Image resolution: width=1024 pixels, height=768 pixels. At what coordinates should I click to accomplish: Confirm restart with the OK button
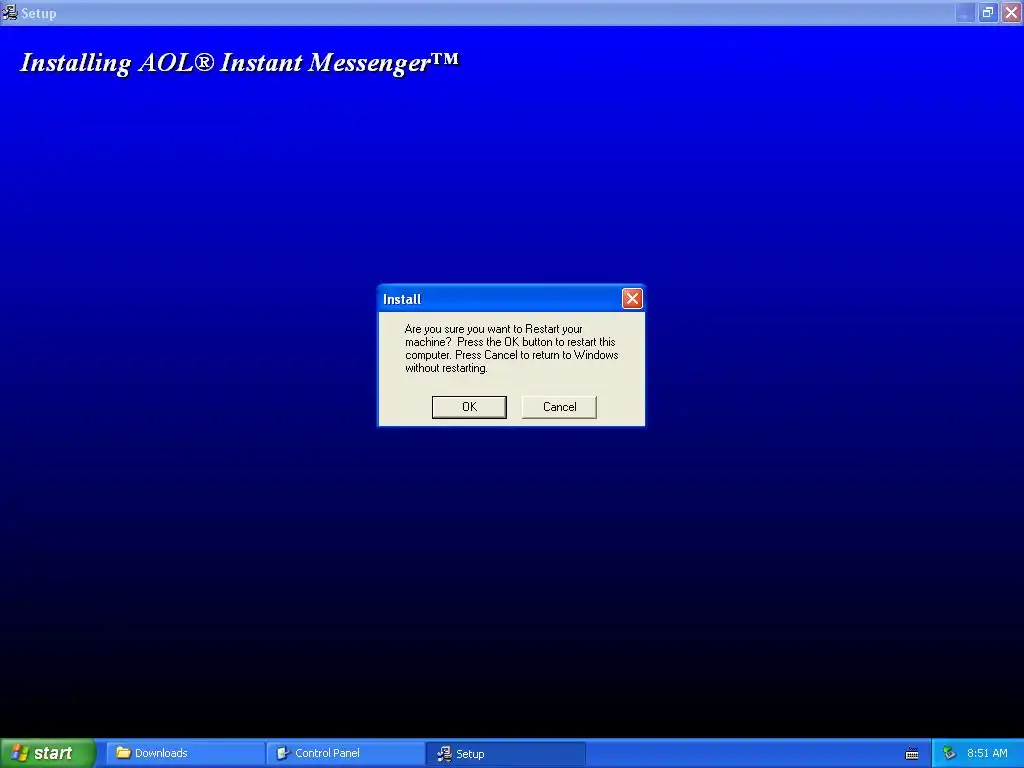[x=469, y=407]
